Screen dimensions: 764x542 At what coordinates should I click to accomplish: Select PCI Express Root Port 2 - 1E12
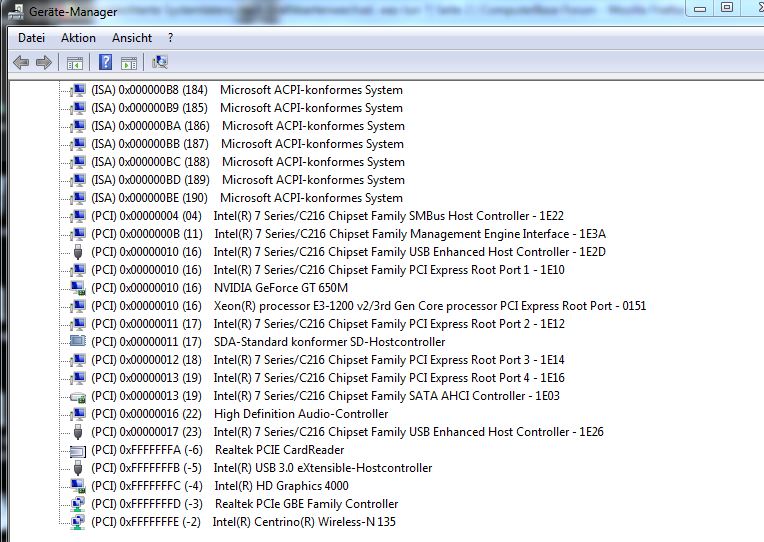coord(327,324)
